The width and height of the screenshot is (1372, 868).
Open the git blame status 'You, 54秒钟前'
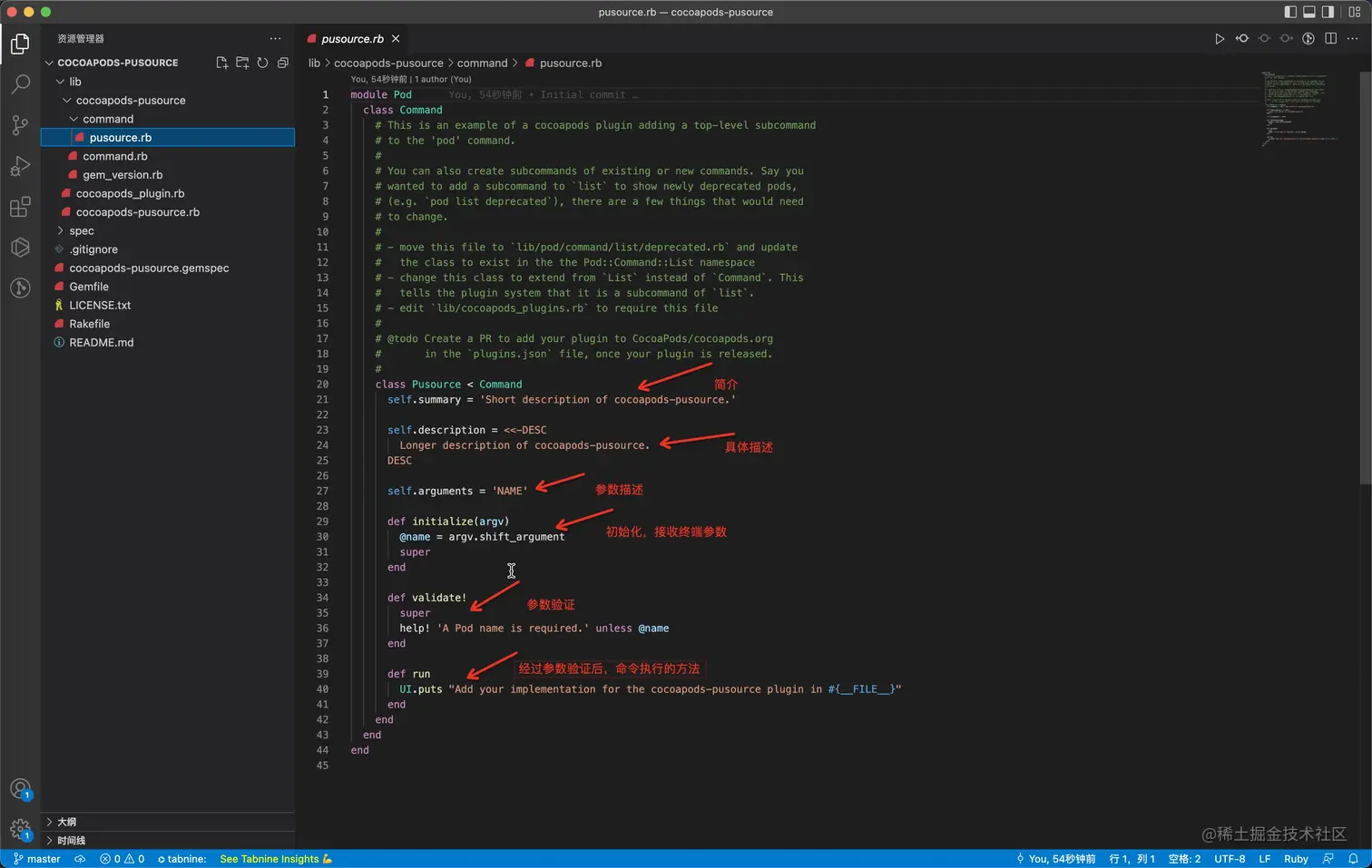[1055, 859]
